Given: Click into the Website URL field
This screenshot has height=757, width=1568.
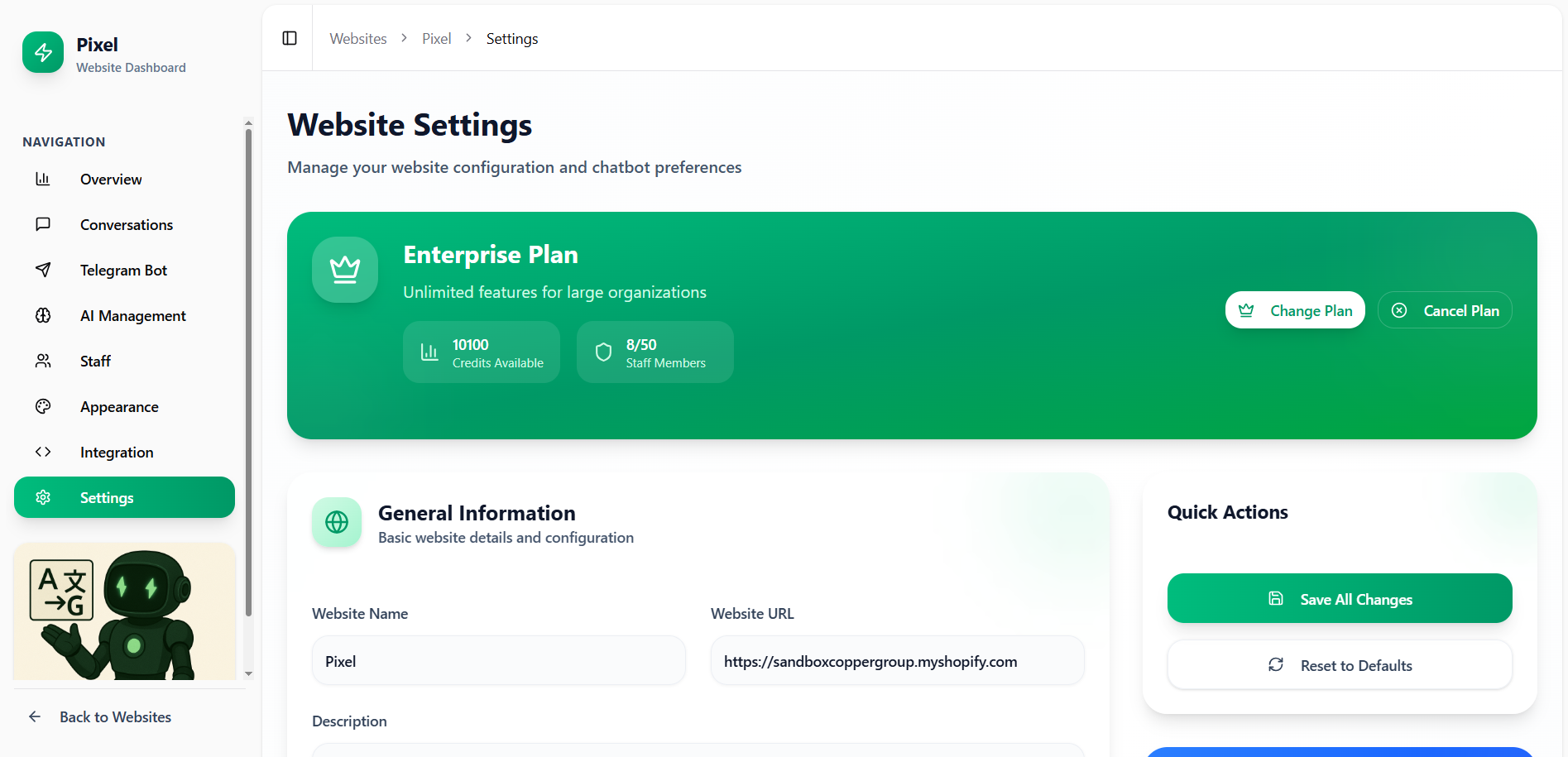Looking at the screenshot, I should [x=898, y=660].
